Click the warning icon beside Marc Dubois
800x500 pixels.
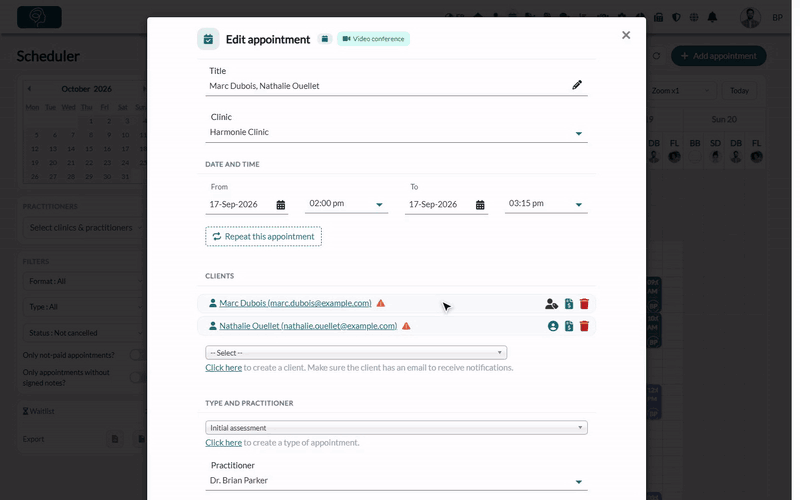pos(381,303)
